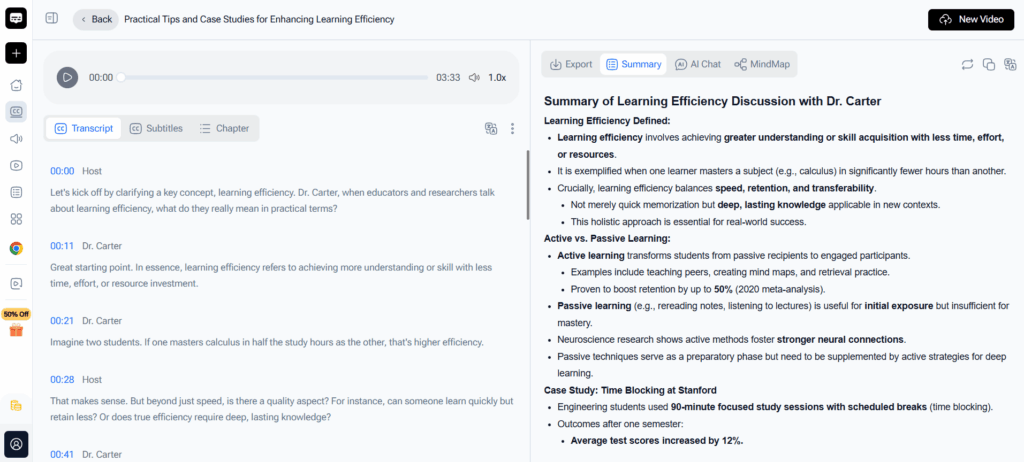
Task: Copy the summary using the copy icon
Action: [988, 64]
